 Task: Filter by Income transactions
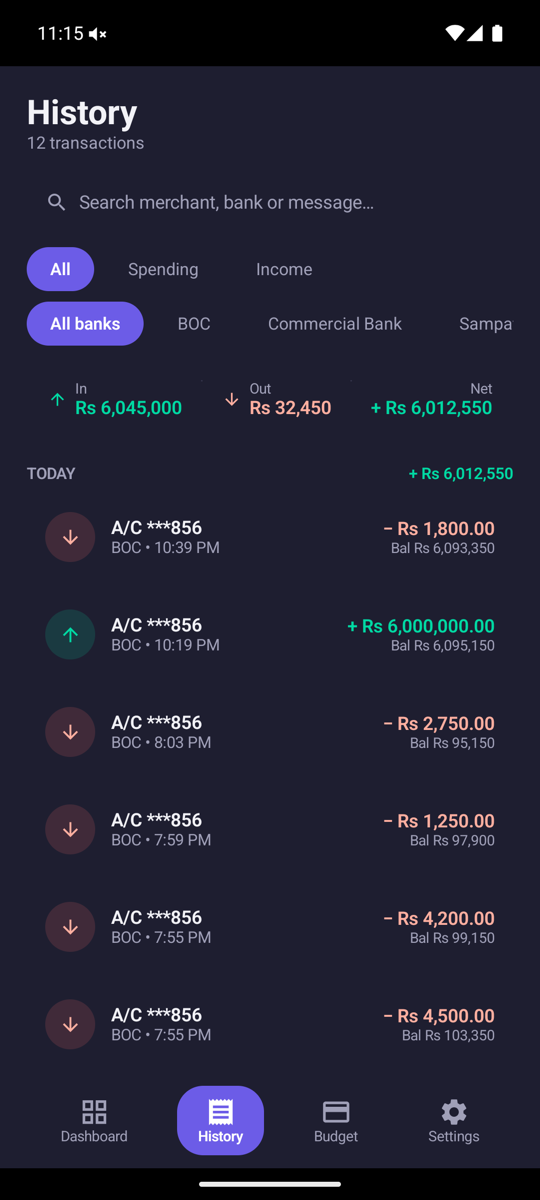284,269
